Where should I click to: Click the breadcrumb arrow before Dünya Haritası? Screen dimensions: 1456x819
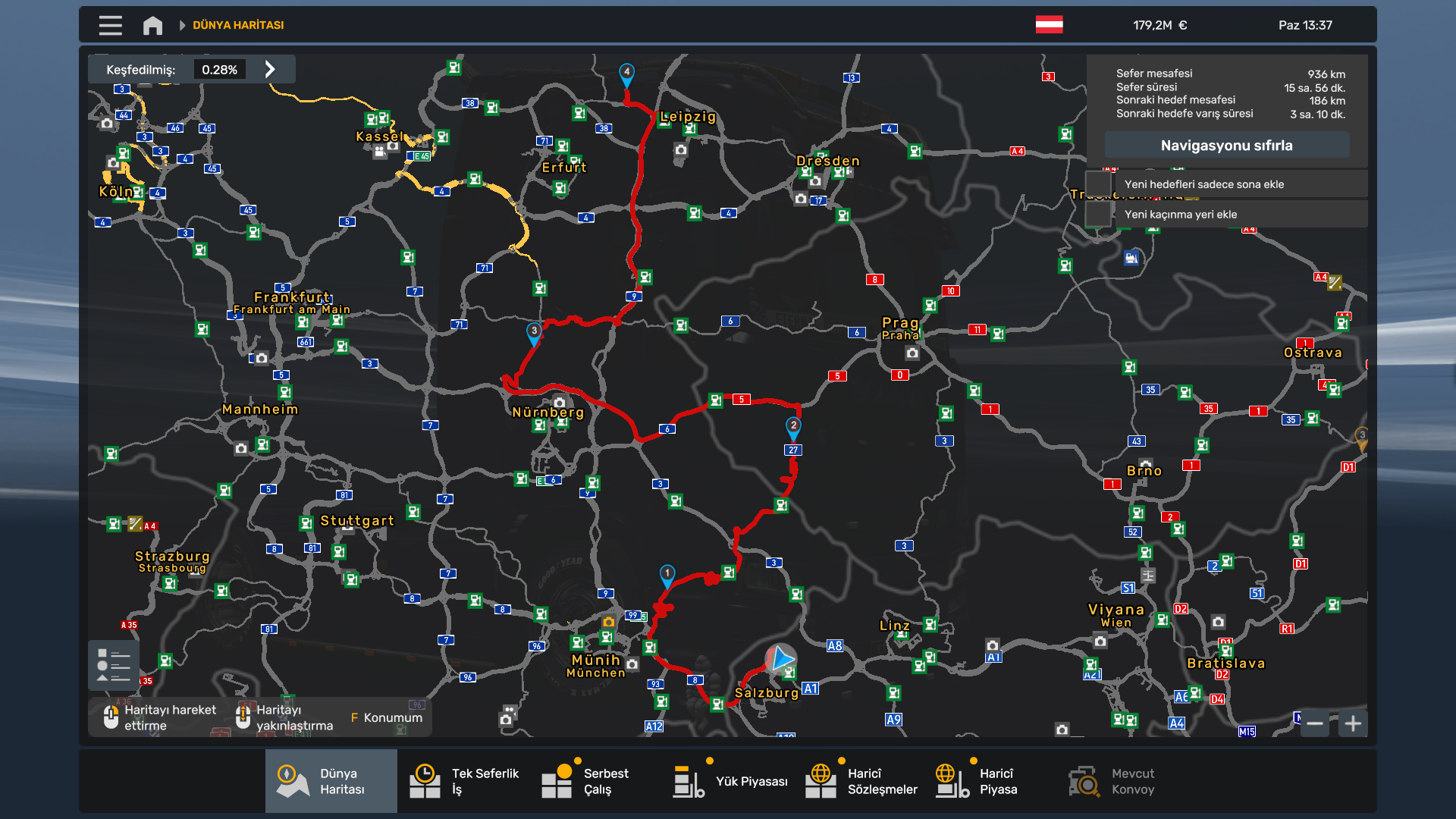pos(182,25)
